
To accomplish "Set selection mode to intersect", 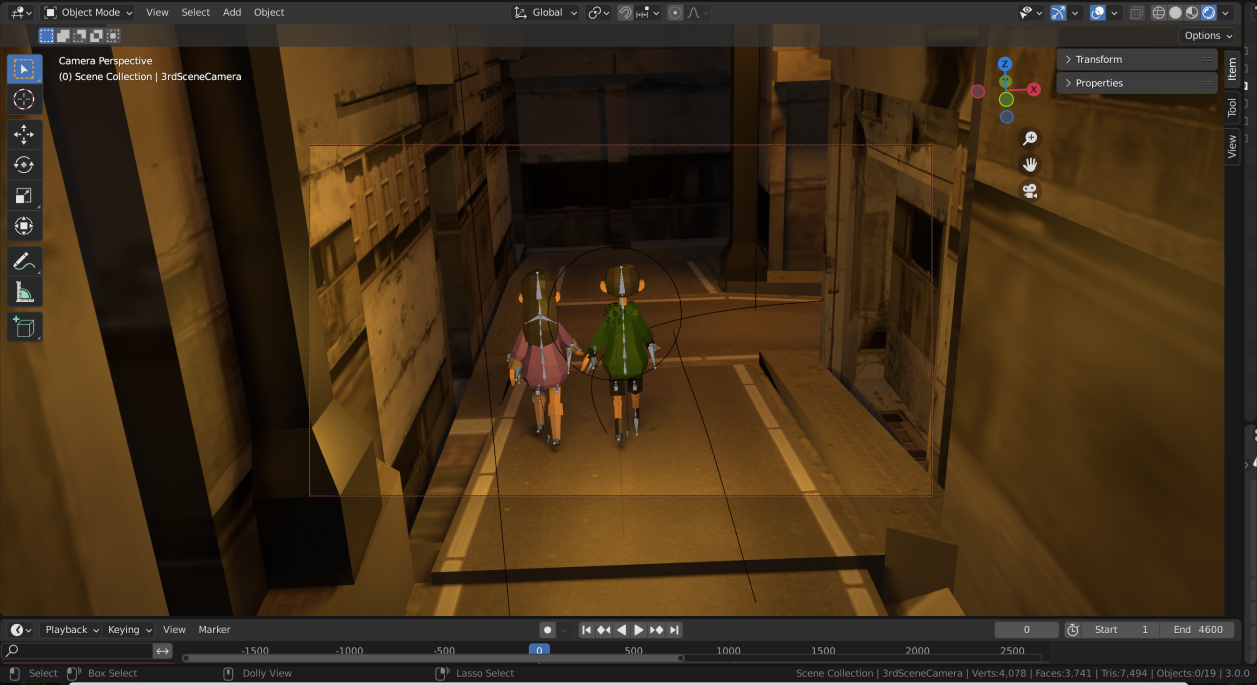I will pos(113,36).
